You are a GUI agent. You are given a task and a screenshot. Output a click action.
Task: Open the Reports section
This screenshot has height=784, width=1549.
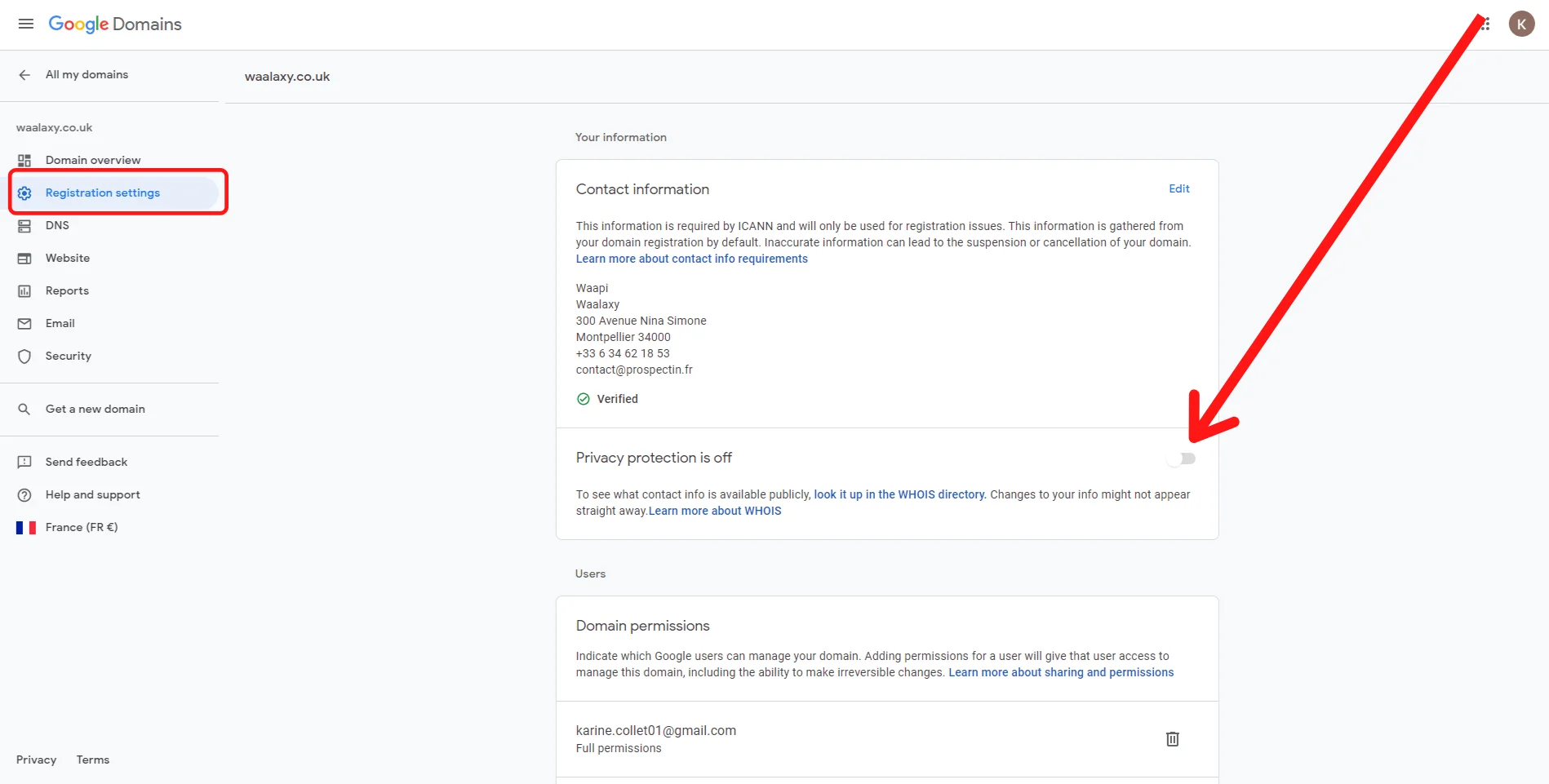point(67,290)
